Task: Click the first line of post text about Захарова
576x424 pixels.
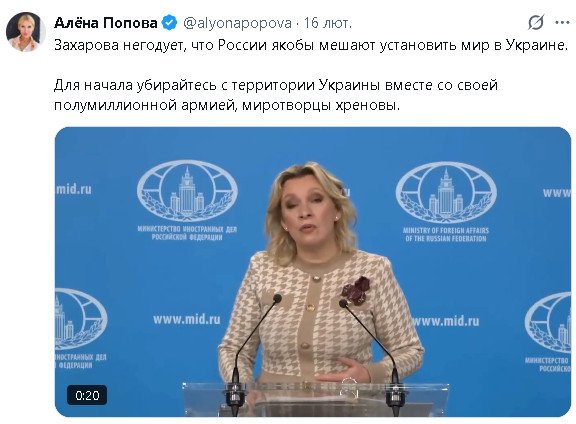Action: coord(311,45)
